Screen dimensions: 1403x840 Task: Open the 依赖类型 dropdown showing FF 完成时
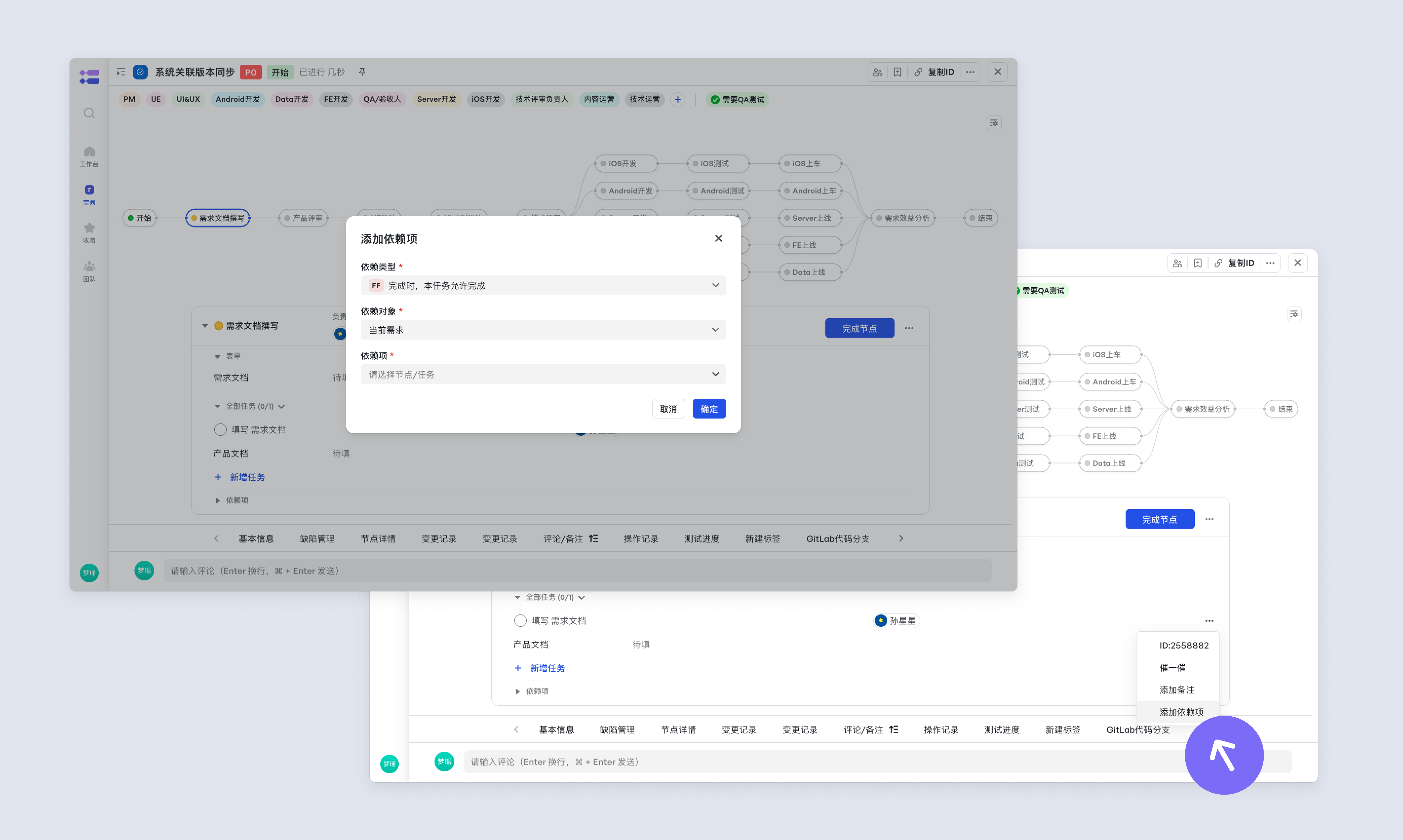(543, 285)
